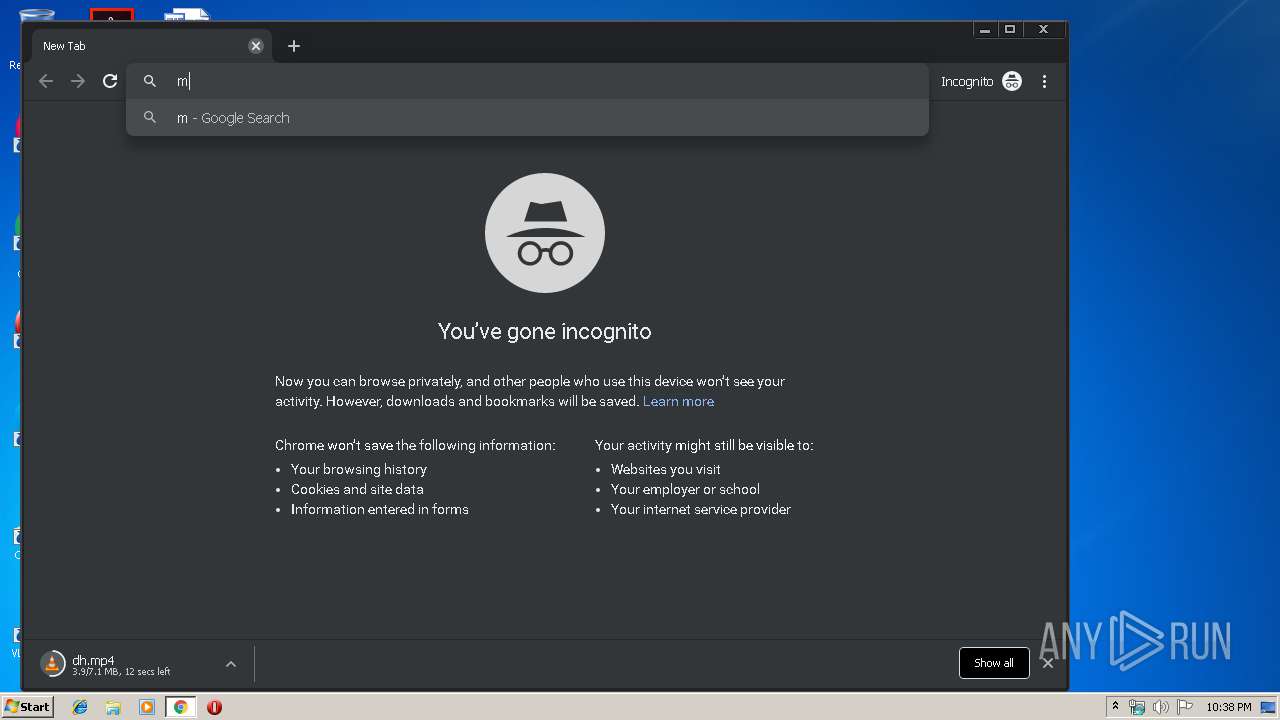Reload the page

click(110, 81)
